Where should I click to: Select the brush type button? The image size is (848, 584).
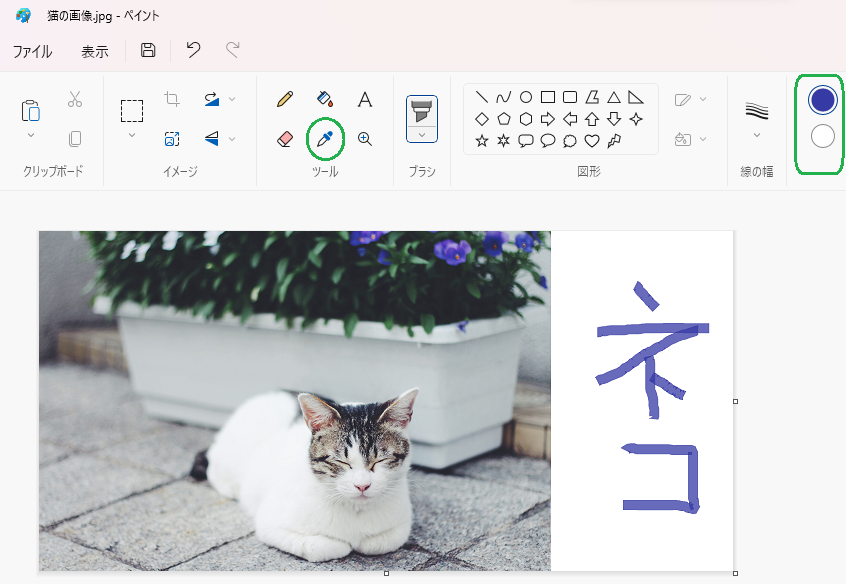(x=422, y=111)
